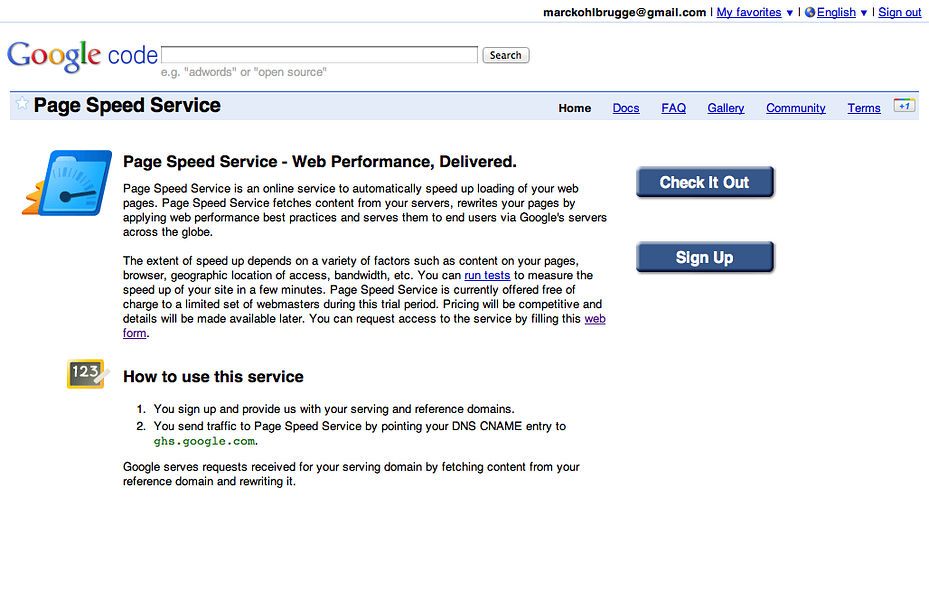Open the Gallery tab
Viewport: 929px width, 600px height.
(725, 108)
